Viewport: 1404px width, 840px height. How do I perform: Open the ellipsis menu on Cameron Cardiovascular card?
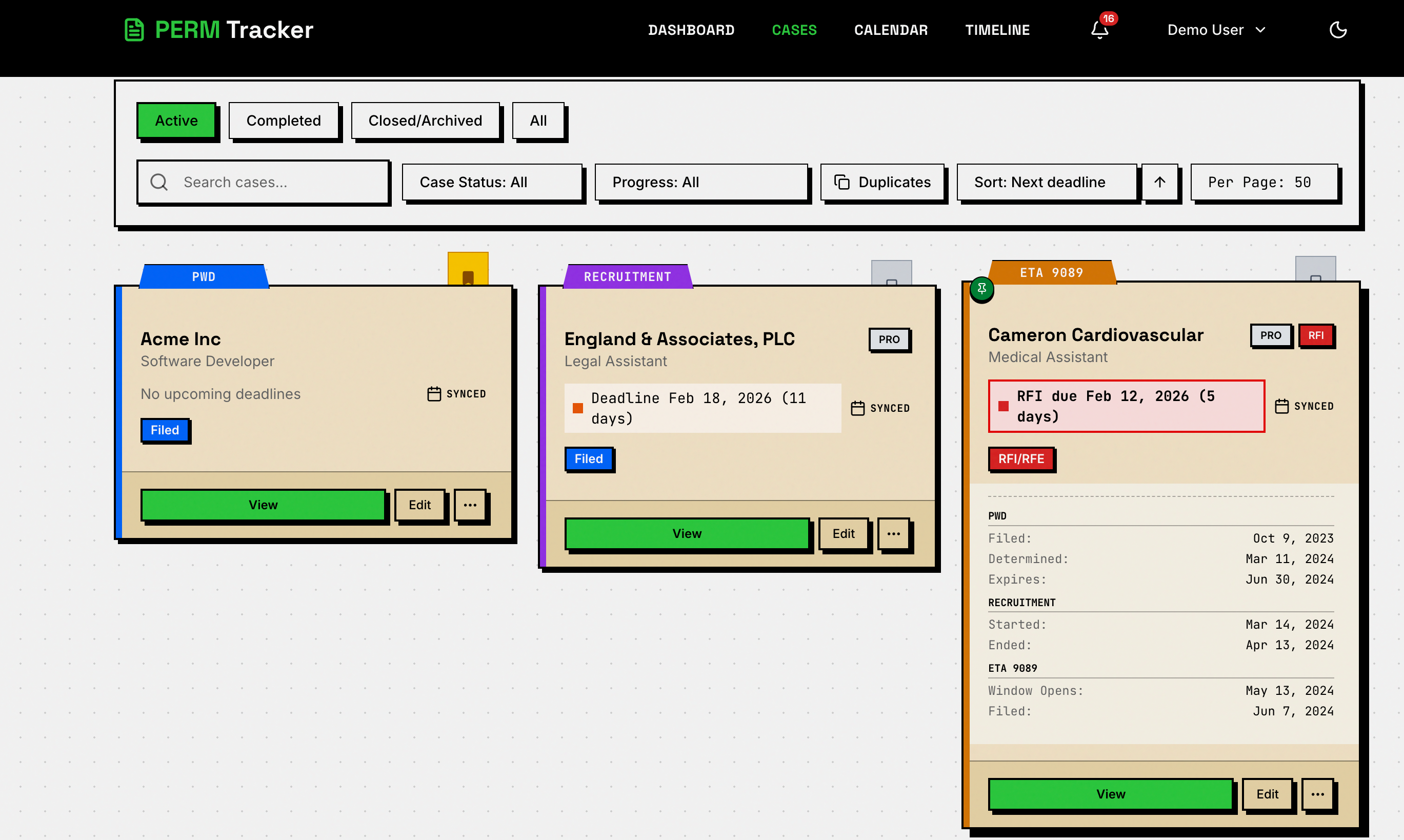pos(1318,793)
